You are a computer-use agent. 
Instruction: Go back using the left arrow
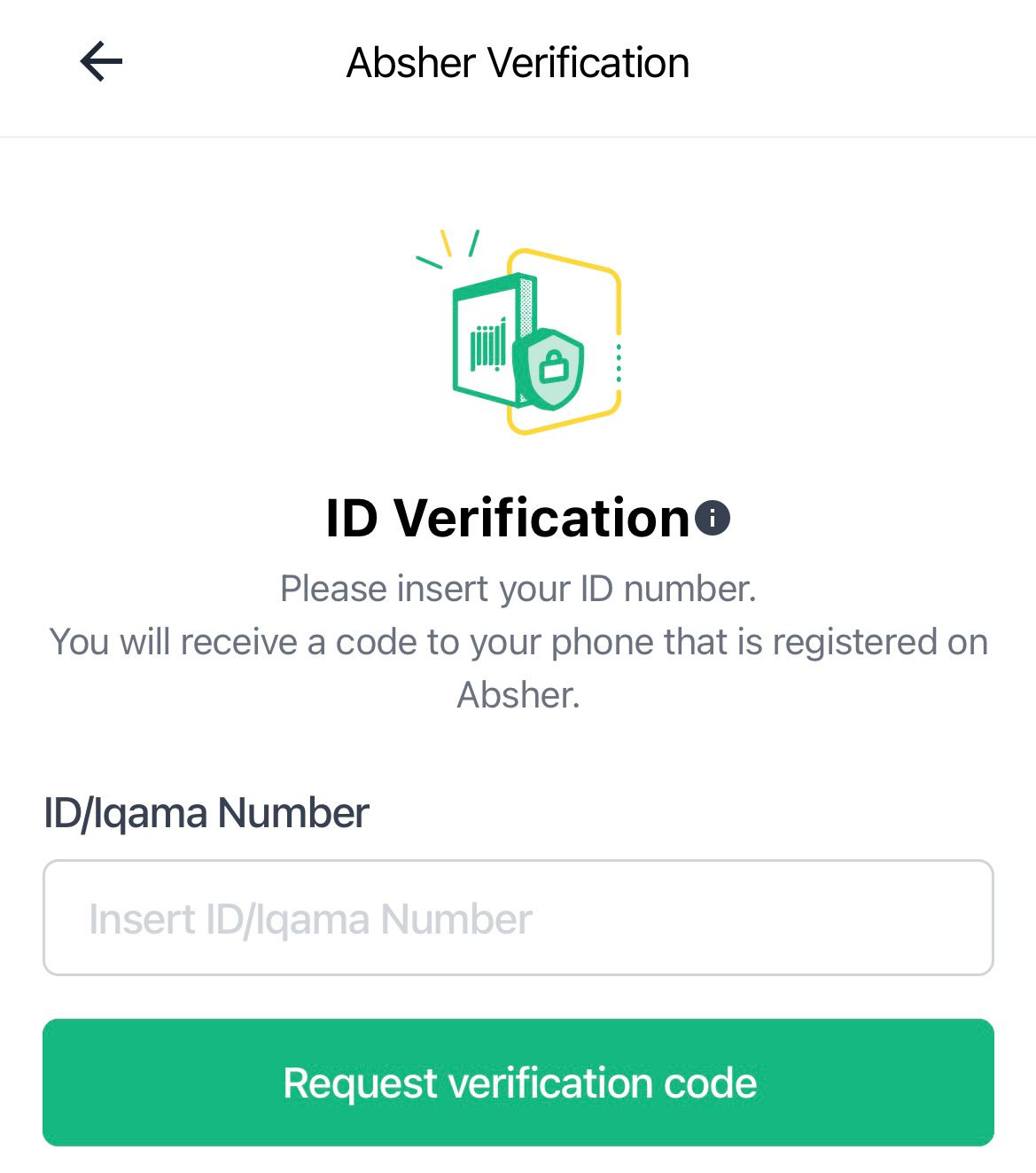pos(101,62)
